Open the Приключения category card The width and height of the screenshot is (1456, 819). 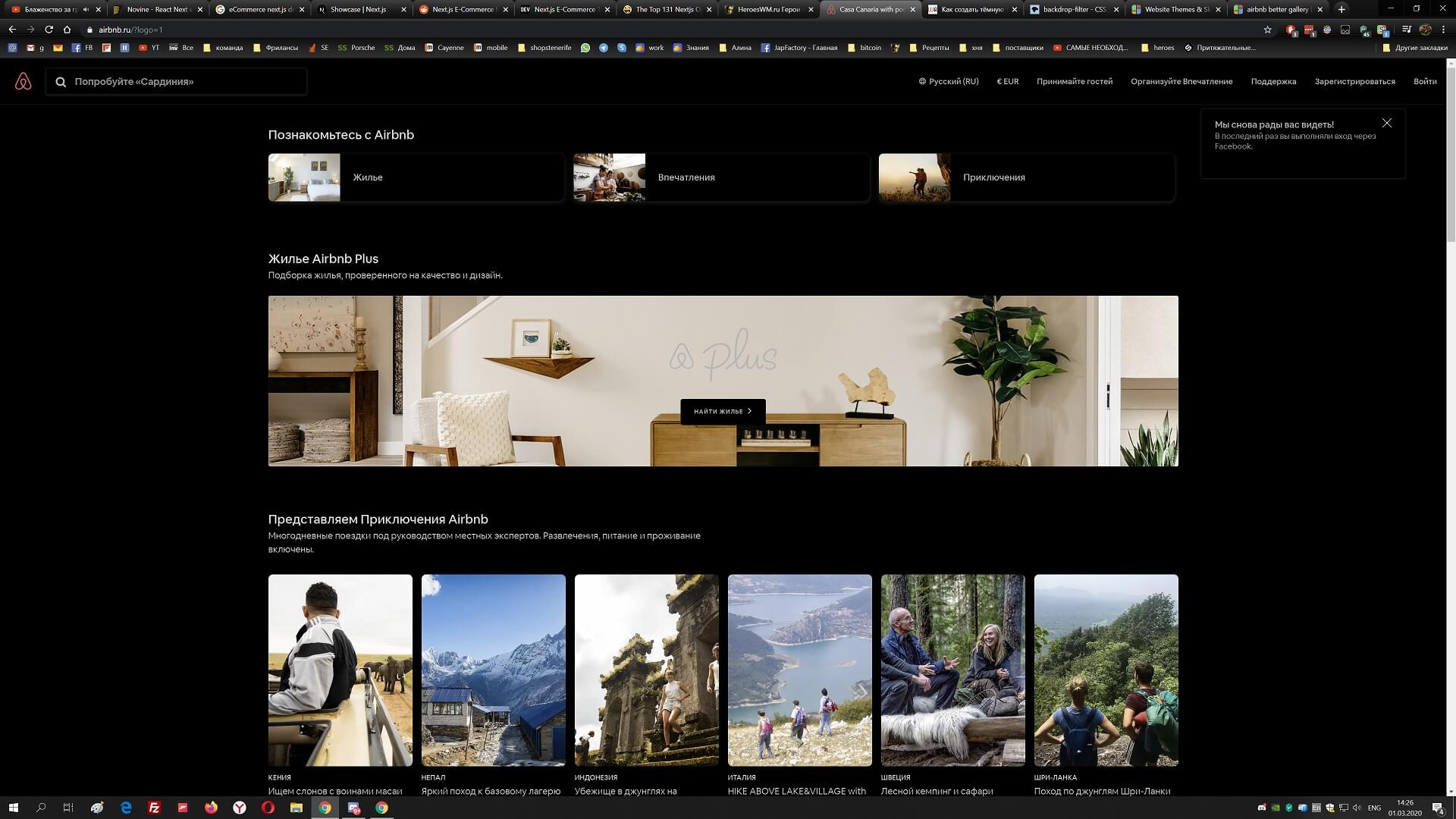(x=1027, y=177)
